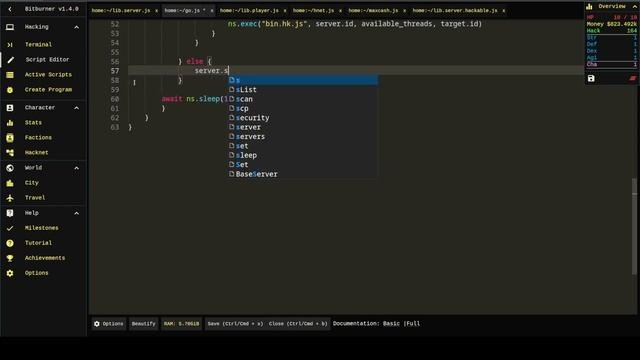Collapse the sidebar with the back arrow
Viewport: 640px width, 360px height.
point(10,9)
